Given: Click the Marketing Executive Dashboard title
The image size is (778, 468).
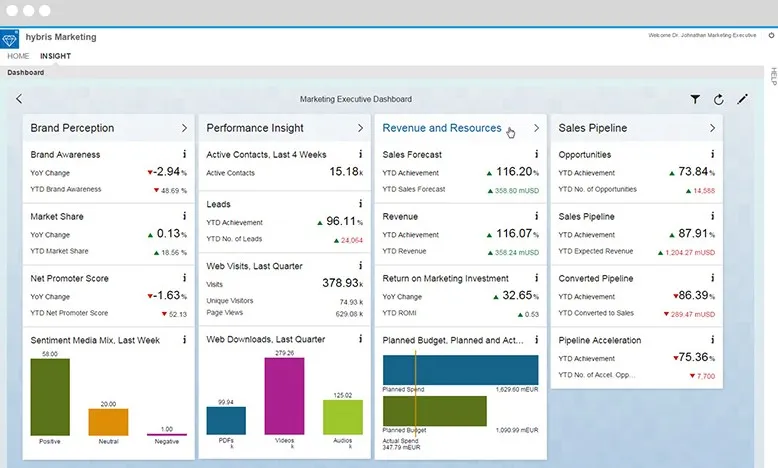Looking at the screenshot, I should [356, 99].
